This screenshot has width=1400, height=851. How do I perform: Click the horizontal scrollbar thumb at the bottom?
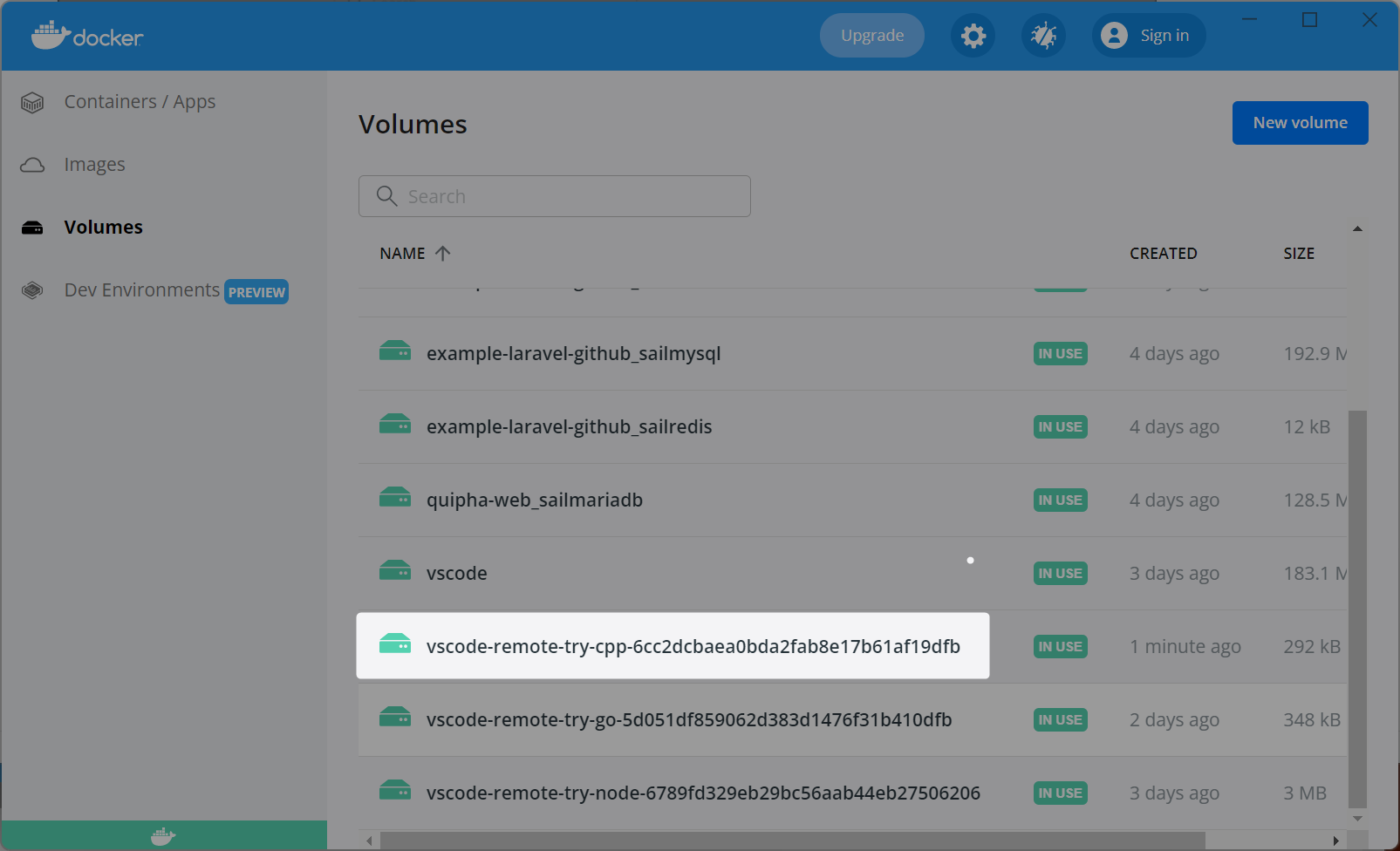click(793, 841)
